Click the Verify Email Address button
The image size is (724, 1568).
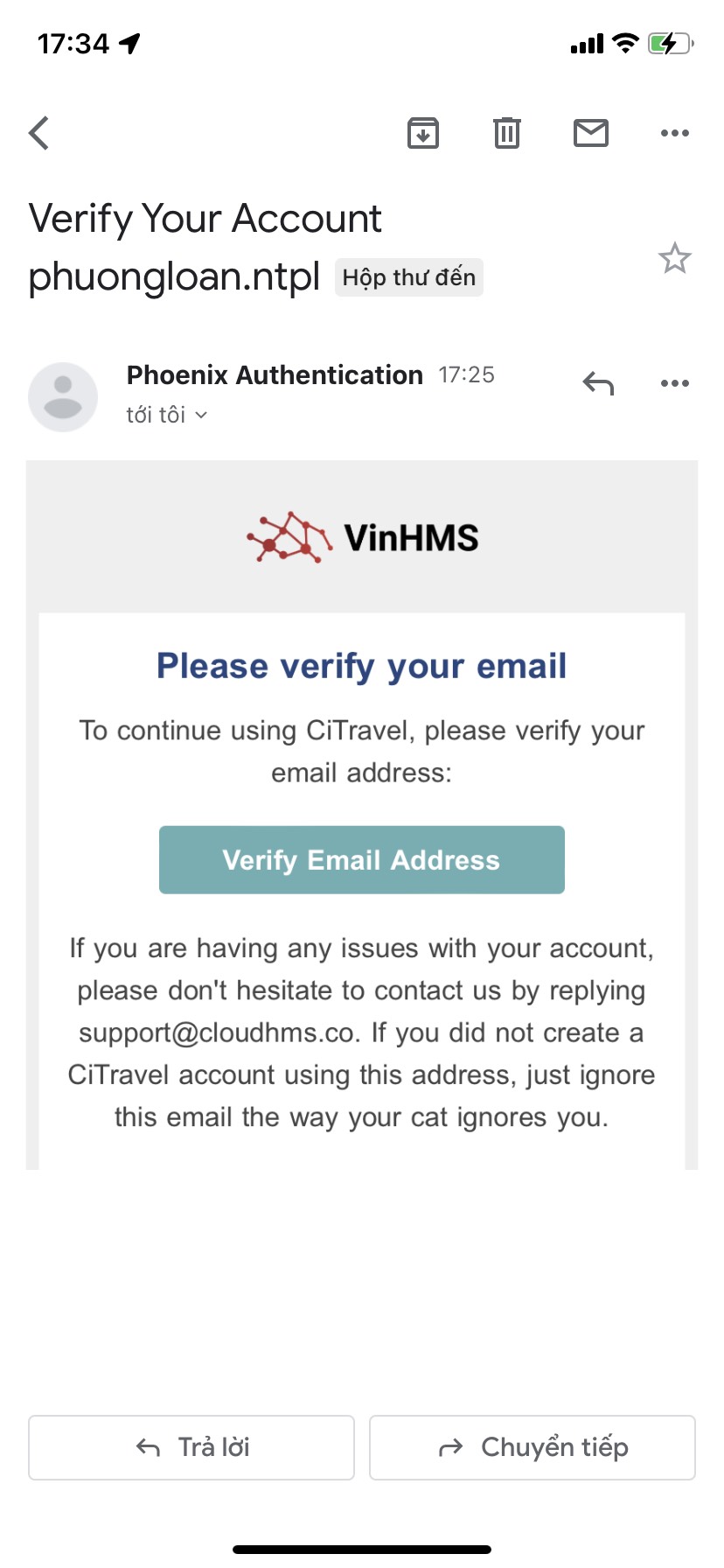(x=362, y=860)
